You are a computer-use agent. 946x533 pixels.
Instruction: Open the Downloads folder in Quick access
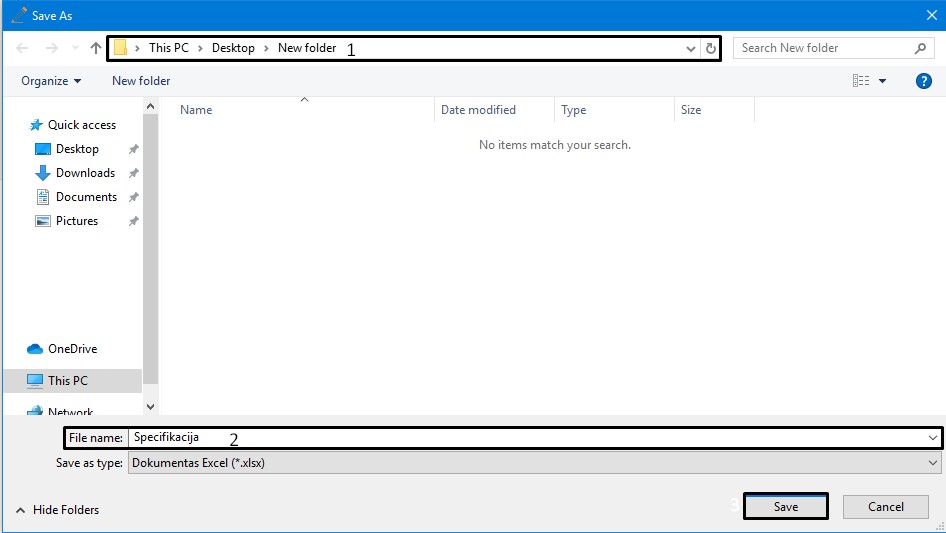[x=85, y=173]
